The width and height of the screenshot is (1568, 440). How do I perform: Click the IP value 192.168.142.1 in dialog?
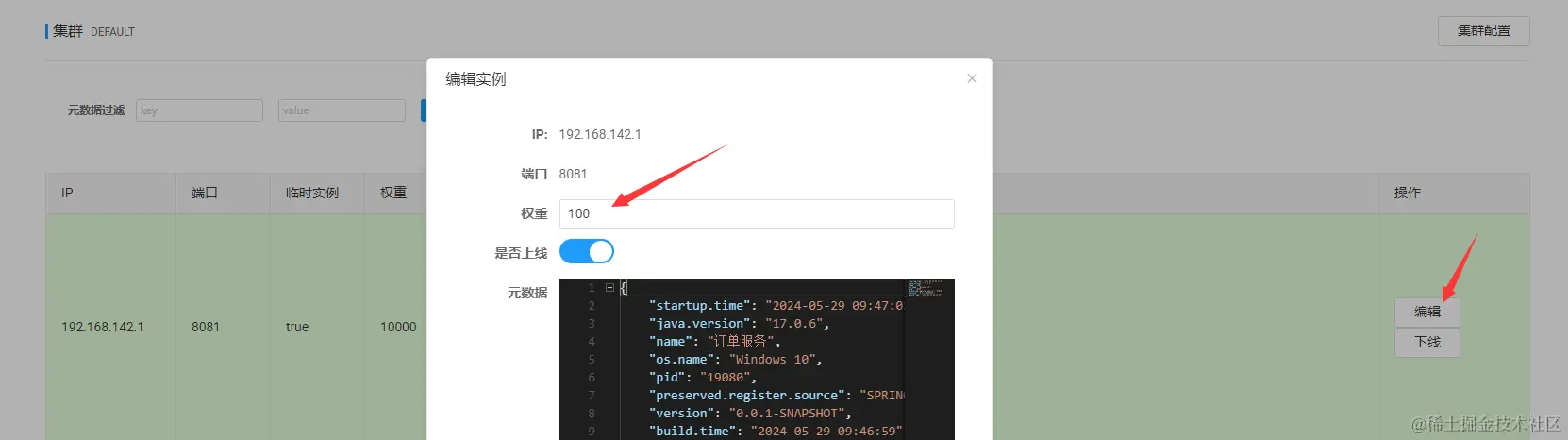click(x=600, y=134)
